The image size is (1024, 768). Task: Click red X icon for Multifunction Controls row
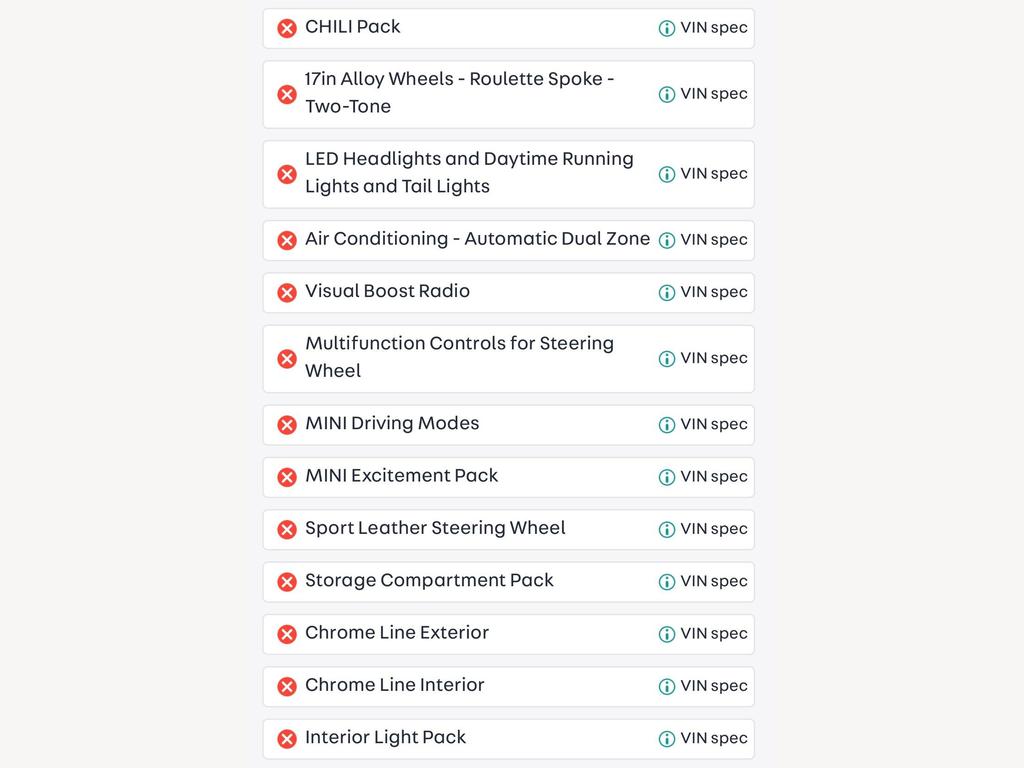pos(287,359)
